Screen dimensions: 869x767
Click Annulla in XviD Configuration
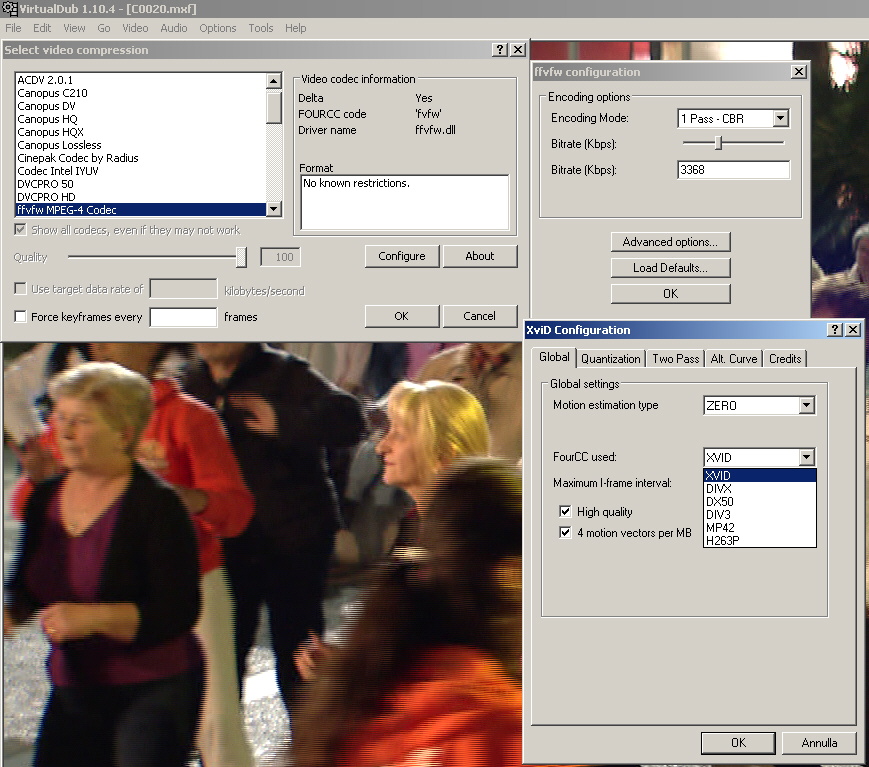click(819, 743)
